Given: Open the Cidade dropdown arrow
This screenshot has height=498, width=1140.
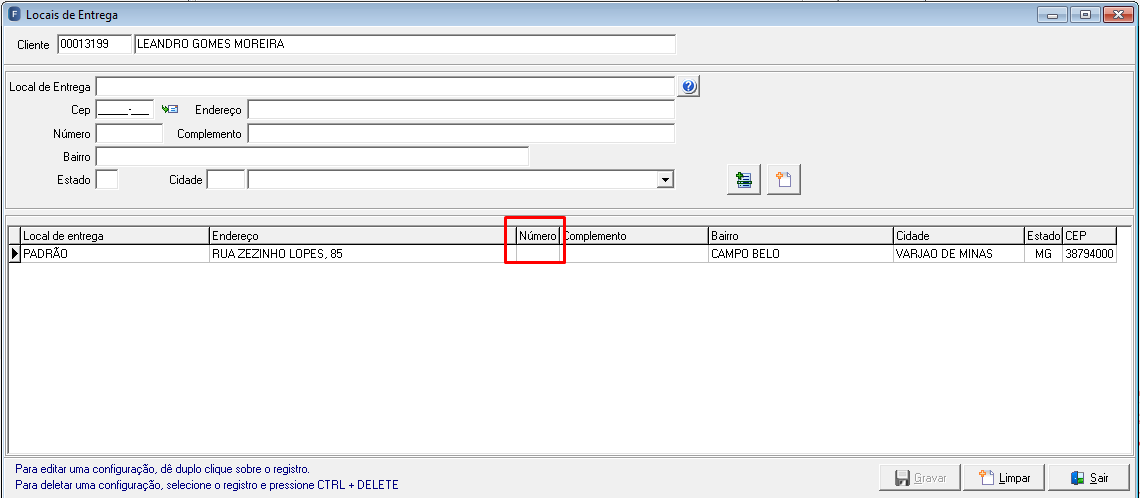Looking at the screenshot, I should tap(664, 179).
